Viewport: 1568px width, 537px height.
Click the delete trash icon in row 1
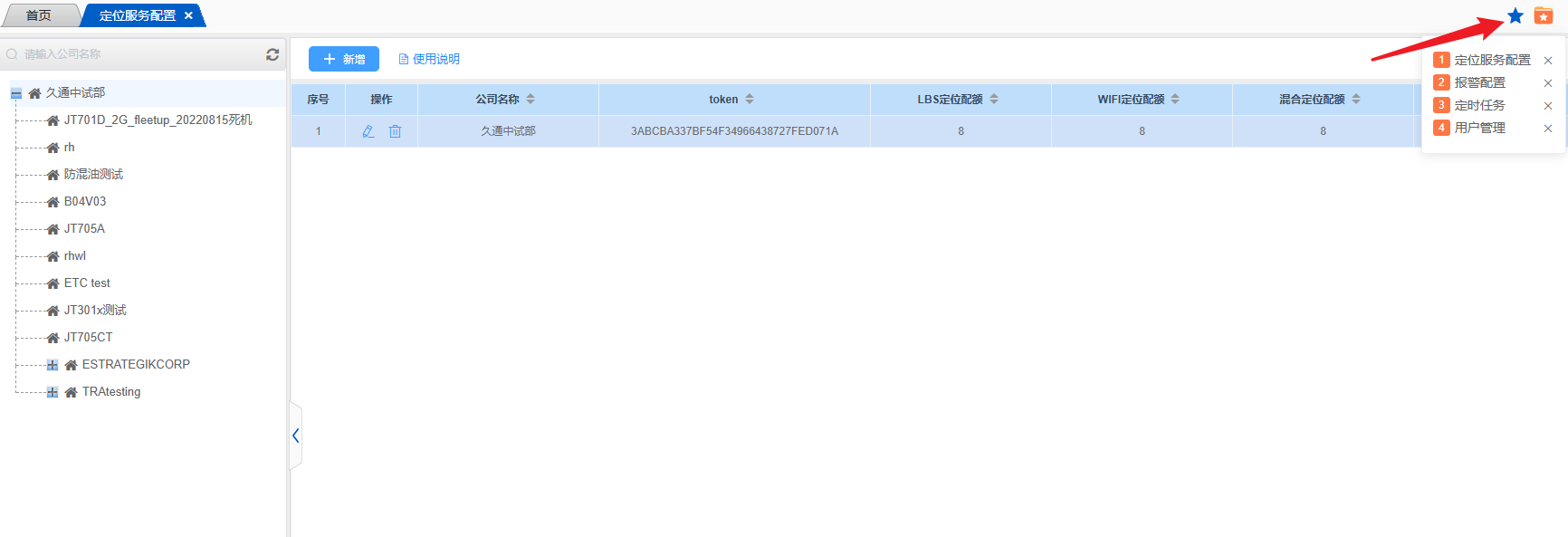(x=395, y=131)
